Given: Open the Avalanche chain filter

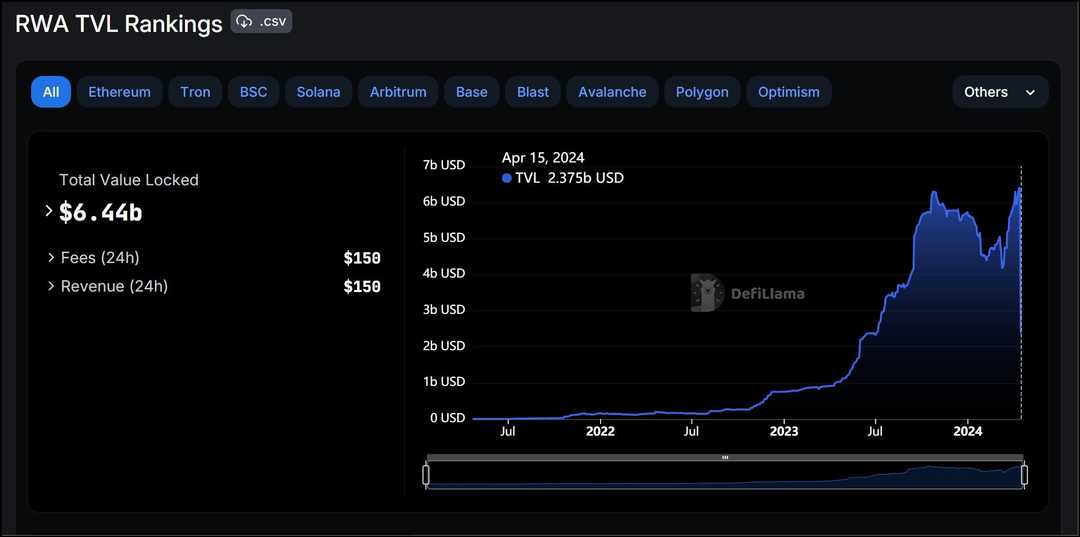Looking at the screenshot, I should click(x=612, y=92).
